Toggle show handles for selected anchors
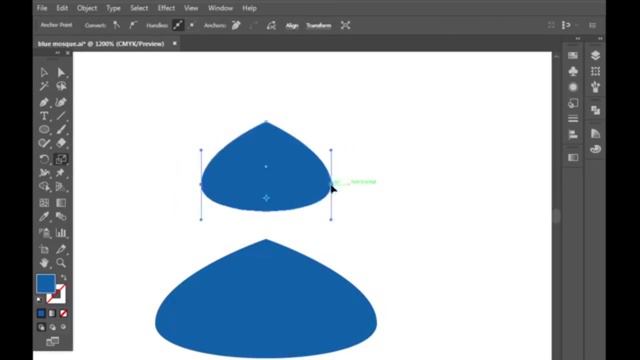 point(178,25)
